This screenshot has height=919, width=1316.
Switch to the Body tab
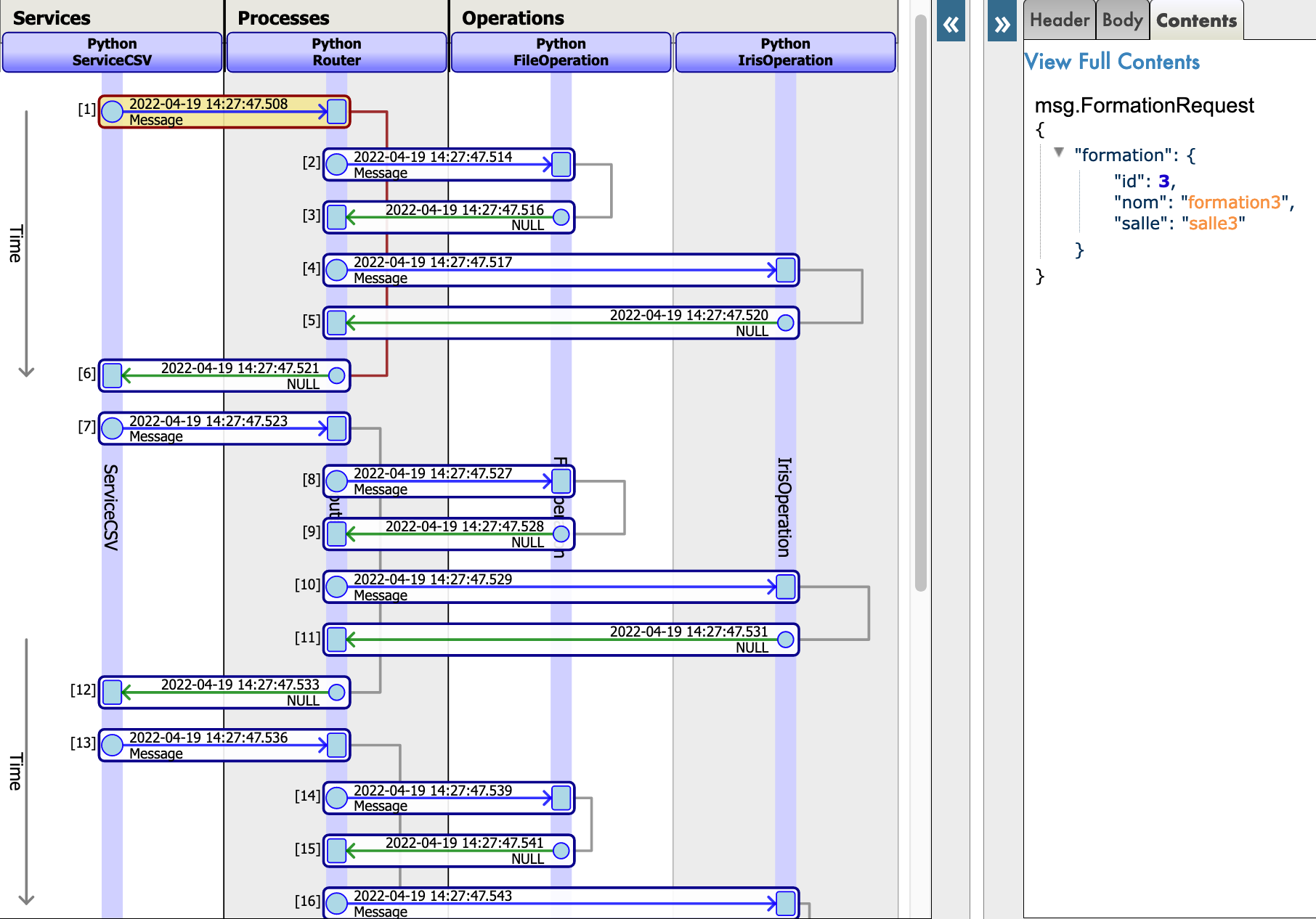pyautogui.click(x=1122, y=20)
